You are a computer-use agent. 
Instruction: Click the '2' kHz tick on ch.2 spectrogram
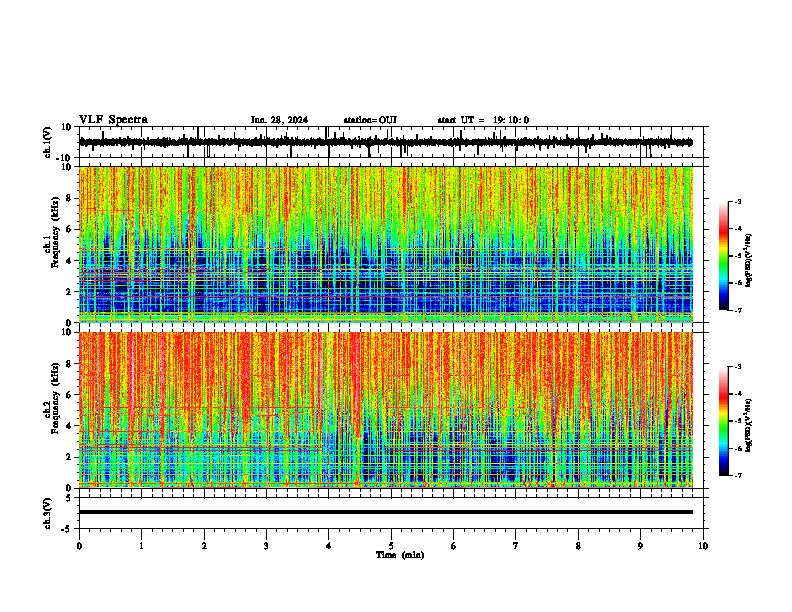tap(69, 457)
